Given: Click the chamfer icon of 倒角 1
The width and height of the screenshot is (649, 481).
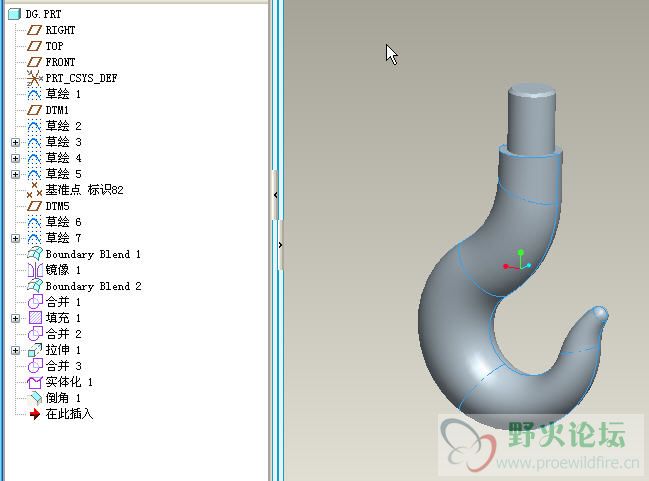Looking at the screenshot, I should click(x=35, y=398).
